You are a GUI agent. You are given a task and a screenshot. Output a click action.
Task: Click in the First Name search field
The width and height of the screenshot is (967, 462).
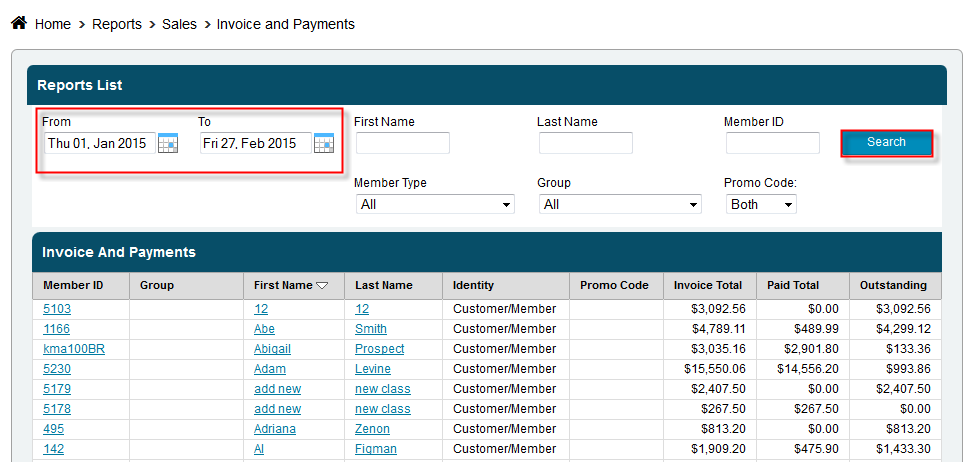point(402,143)
